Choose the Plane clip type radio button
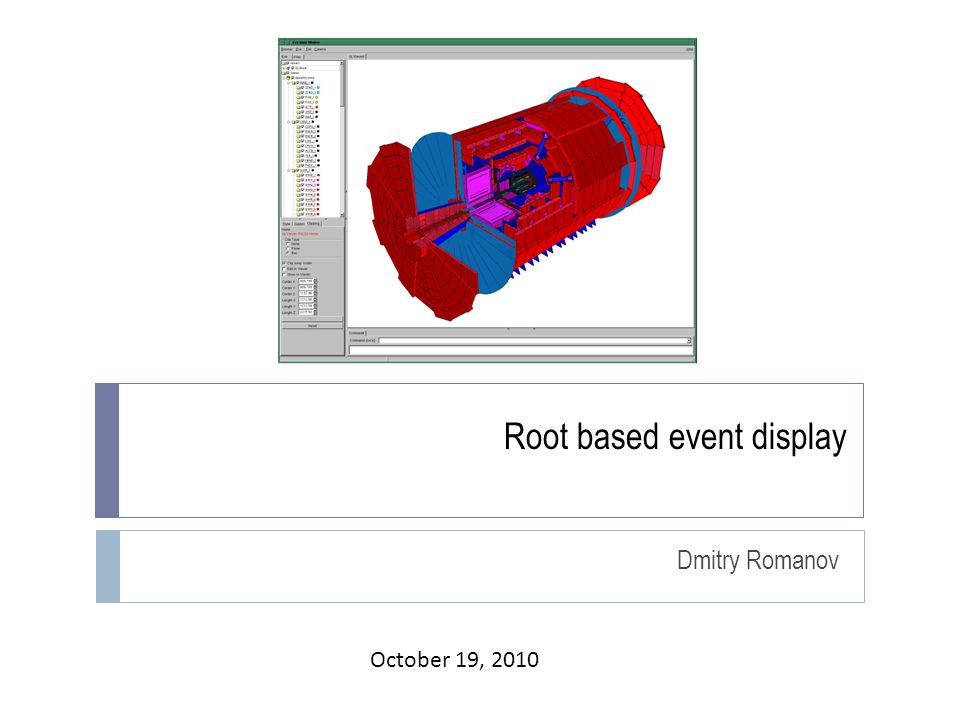The image size is (960, 720). [x=288, y=249]
